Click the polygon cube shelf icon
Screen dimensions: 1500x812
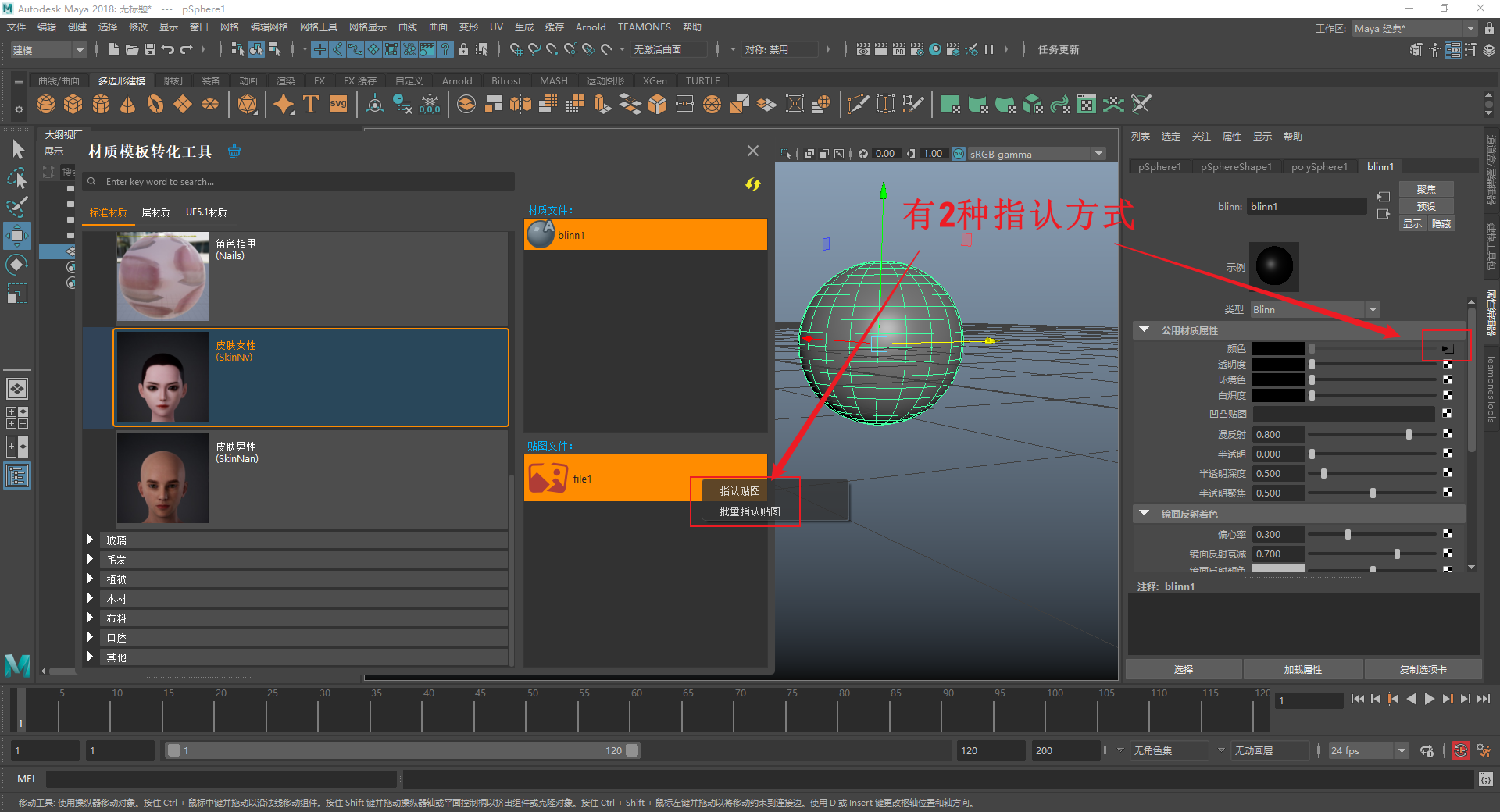[73, 104]
